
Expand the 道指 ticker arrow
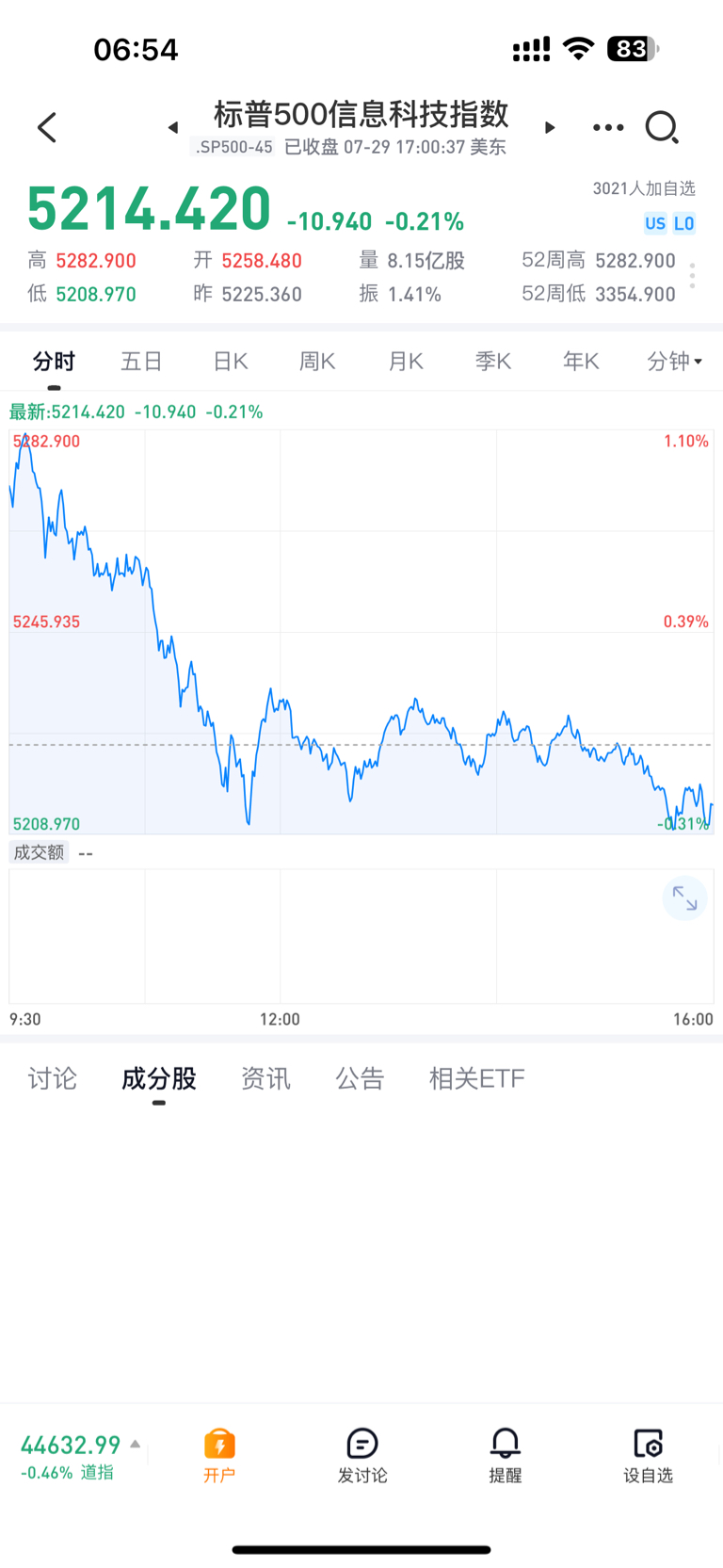[136, 1444]
